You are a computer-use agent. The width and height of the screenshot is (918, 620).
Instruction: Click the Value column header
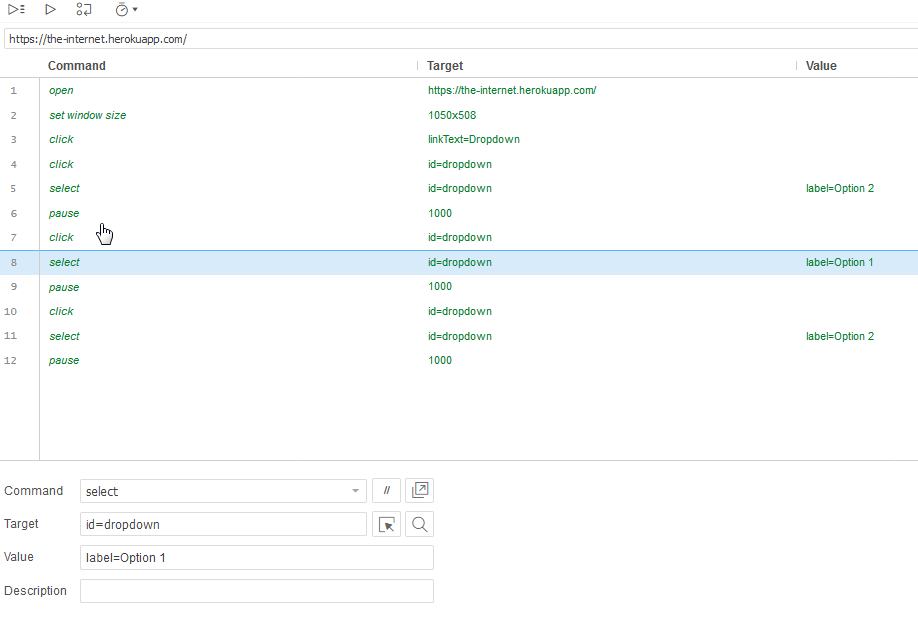click(821, 66)
